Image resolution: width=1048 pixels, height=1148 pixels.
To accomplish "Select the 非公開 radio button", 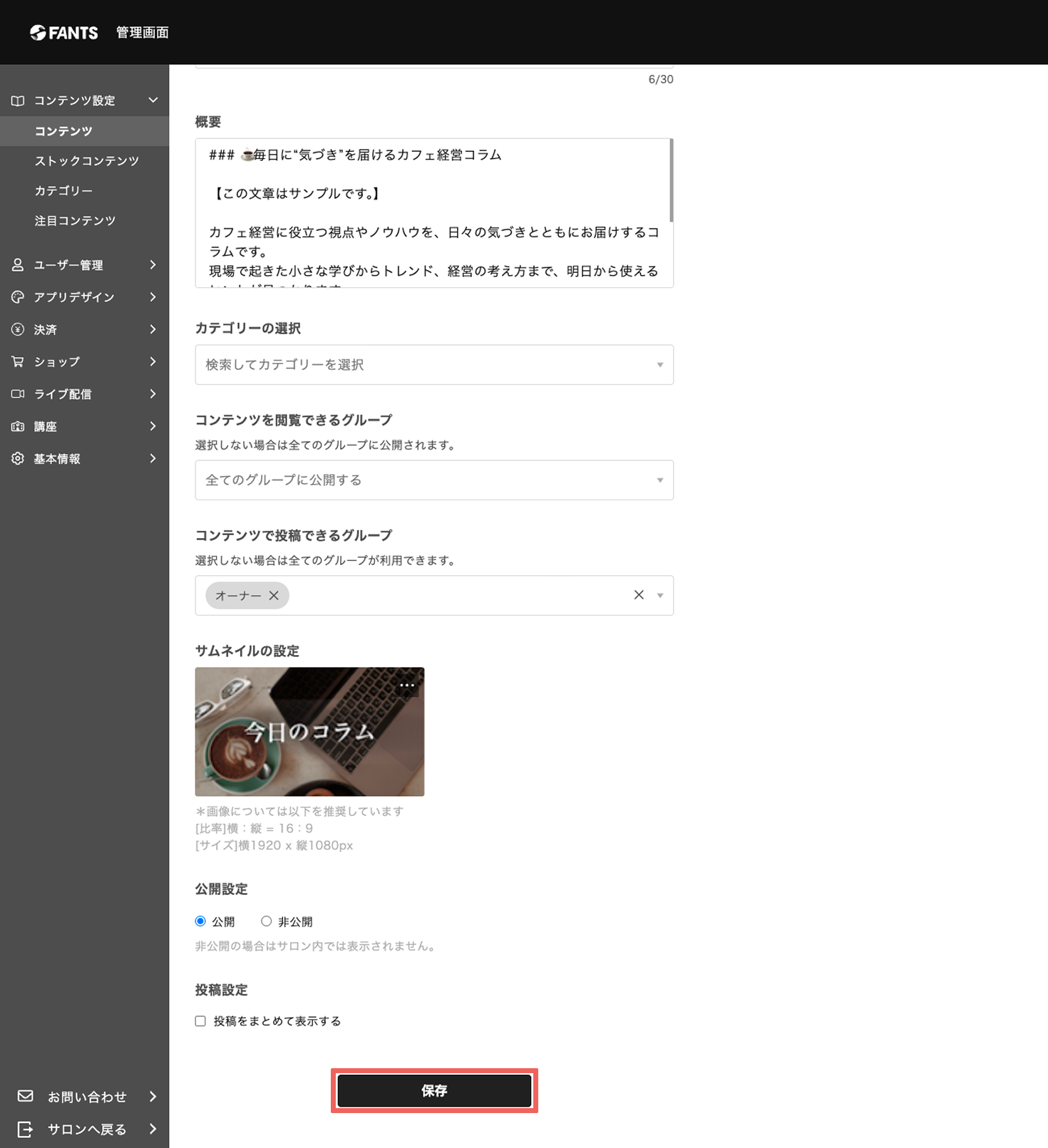I will (266, 921).
